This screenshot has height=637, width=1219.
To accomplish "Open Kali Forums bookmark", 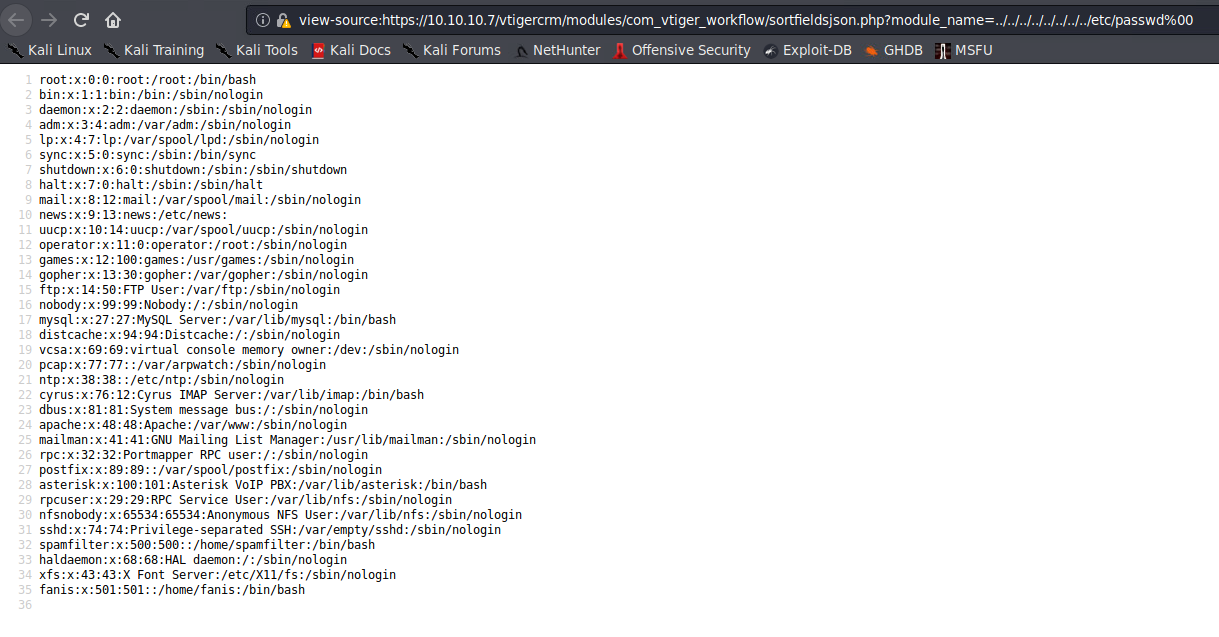I will 452,50.
